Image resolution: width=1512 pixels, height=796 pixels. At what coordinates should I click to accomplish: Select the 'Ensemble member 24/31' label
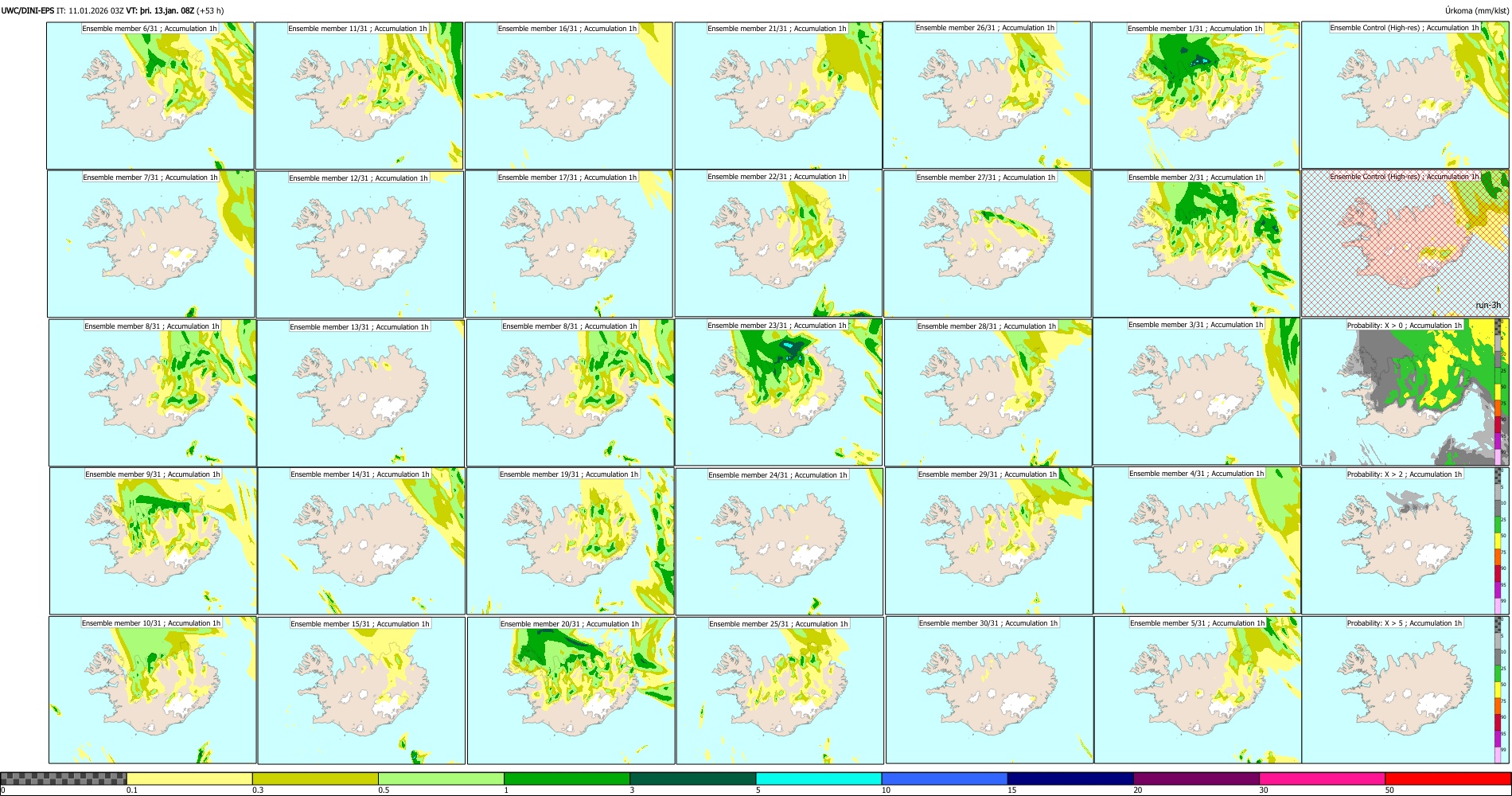750,475
